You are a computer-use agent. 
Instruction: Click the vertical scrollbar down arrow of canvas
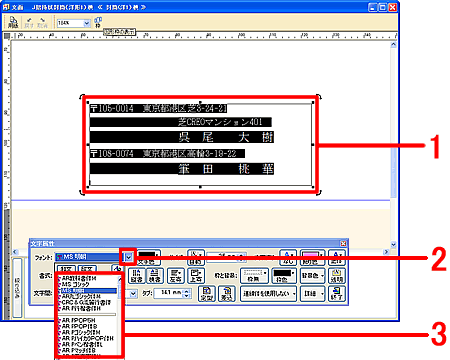pos(394,244)
